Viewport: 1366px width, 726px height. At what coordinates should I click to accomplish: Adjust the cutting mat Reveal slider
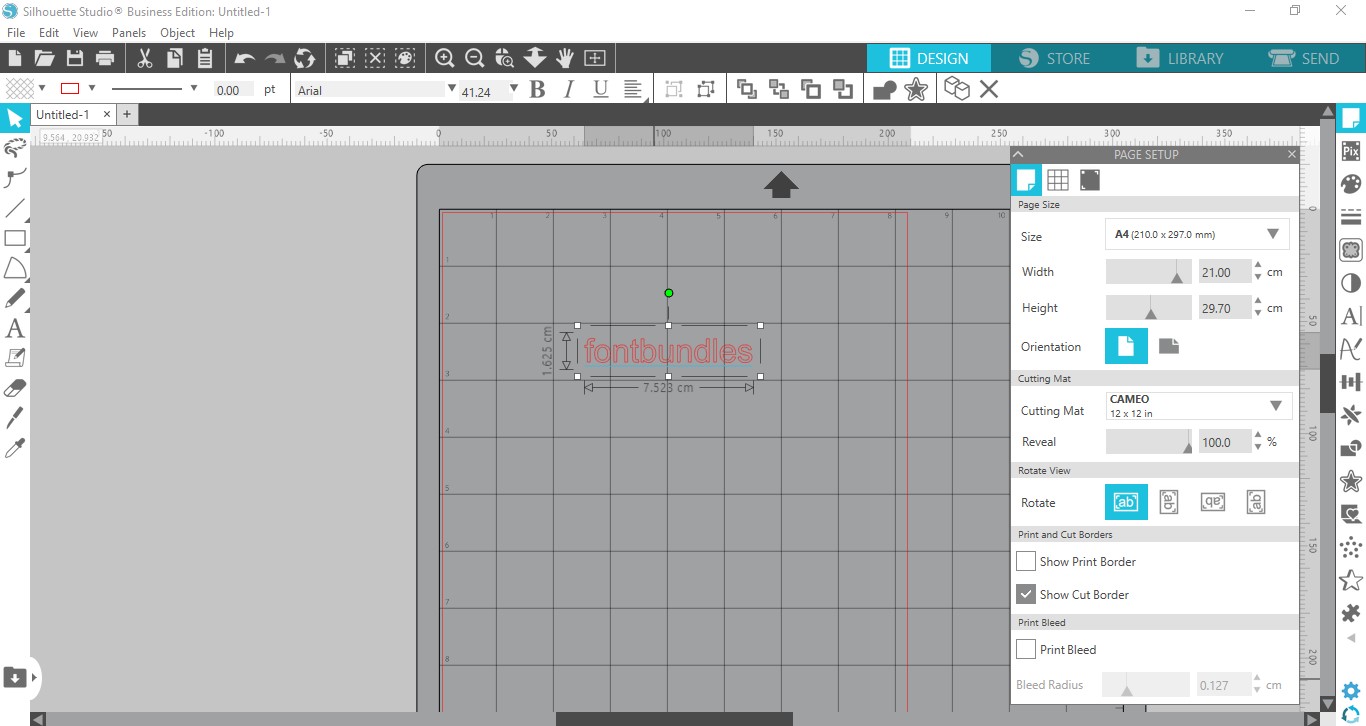click(1149, 442)
